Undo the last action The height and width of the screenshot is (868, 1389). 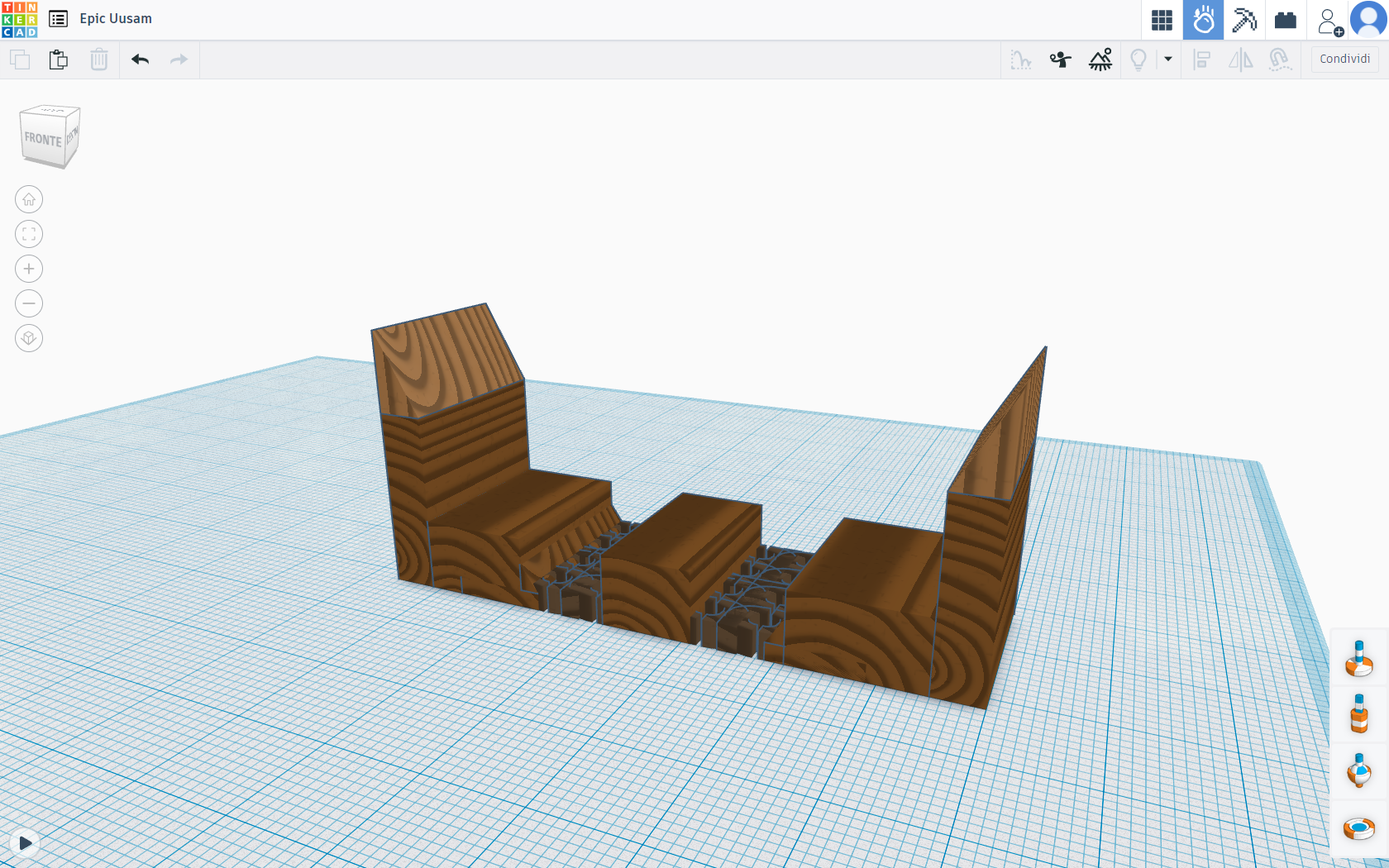pos(141,60)
